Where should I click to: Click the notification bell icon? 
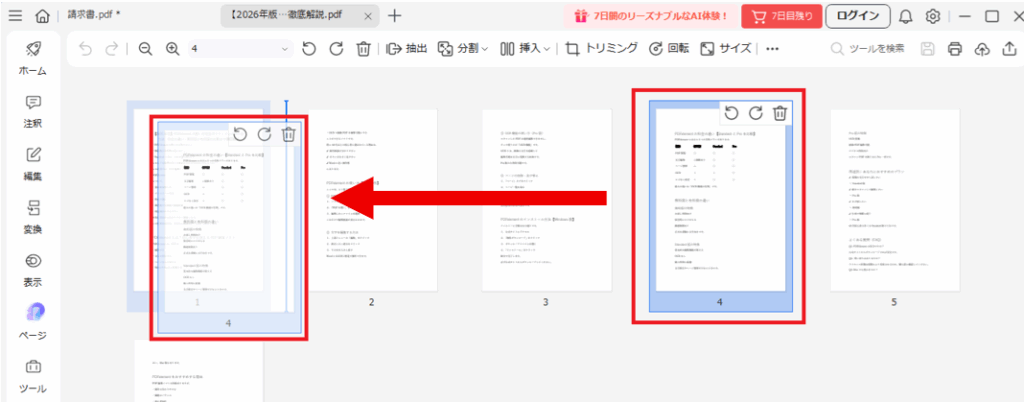905,16
